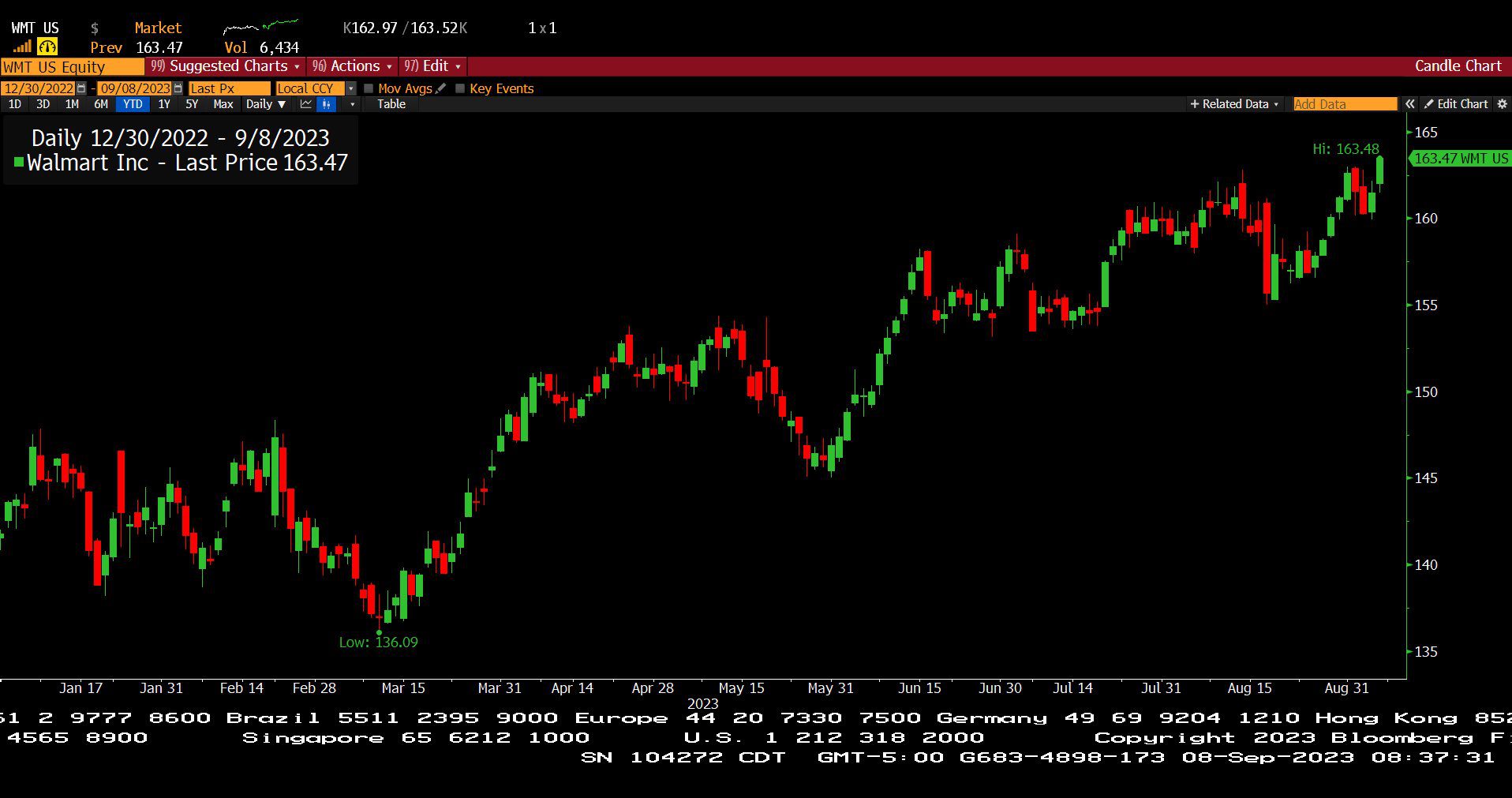The width and height of the screenshot is (1512, 798).
Task: Select the 6M range tab
Action: click(101, 104)
